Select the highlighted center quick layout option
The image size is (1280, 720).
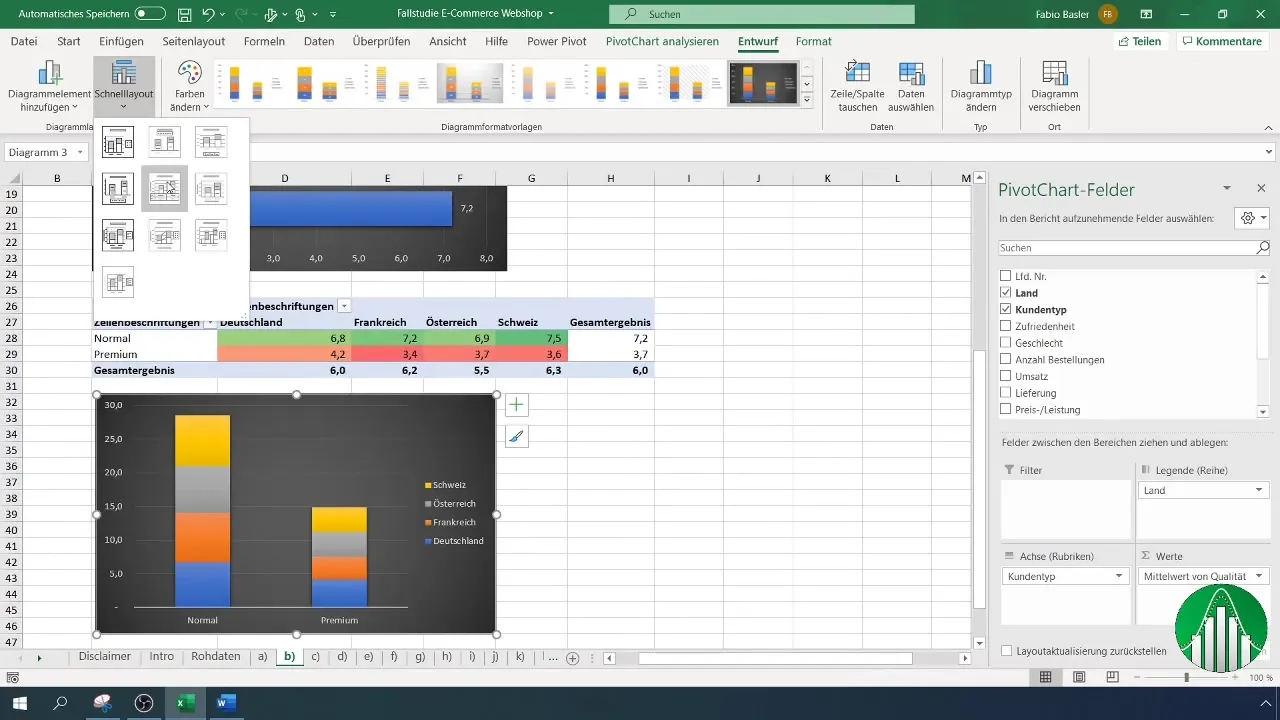(164, 189)
